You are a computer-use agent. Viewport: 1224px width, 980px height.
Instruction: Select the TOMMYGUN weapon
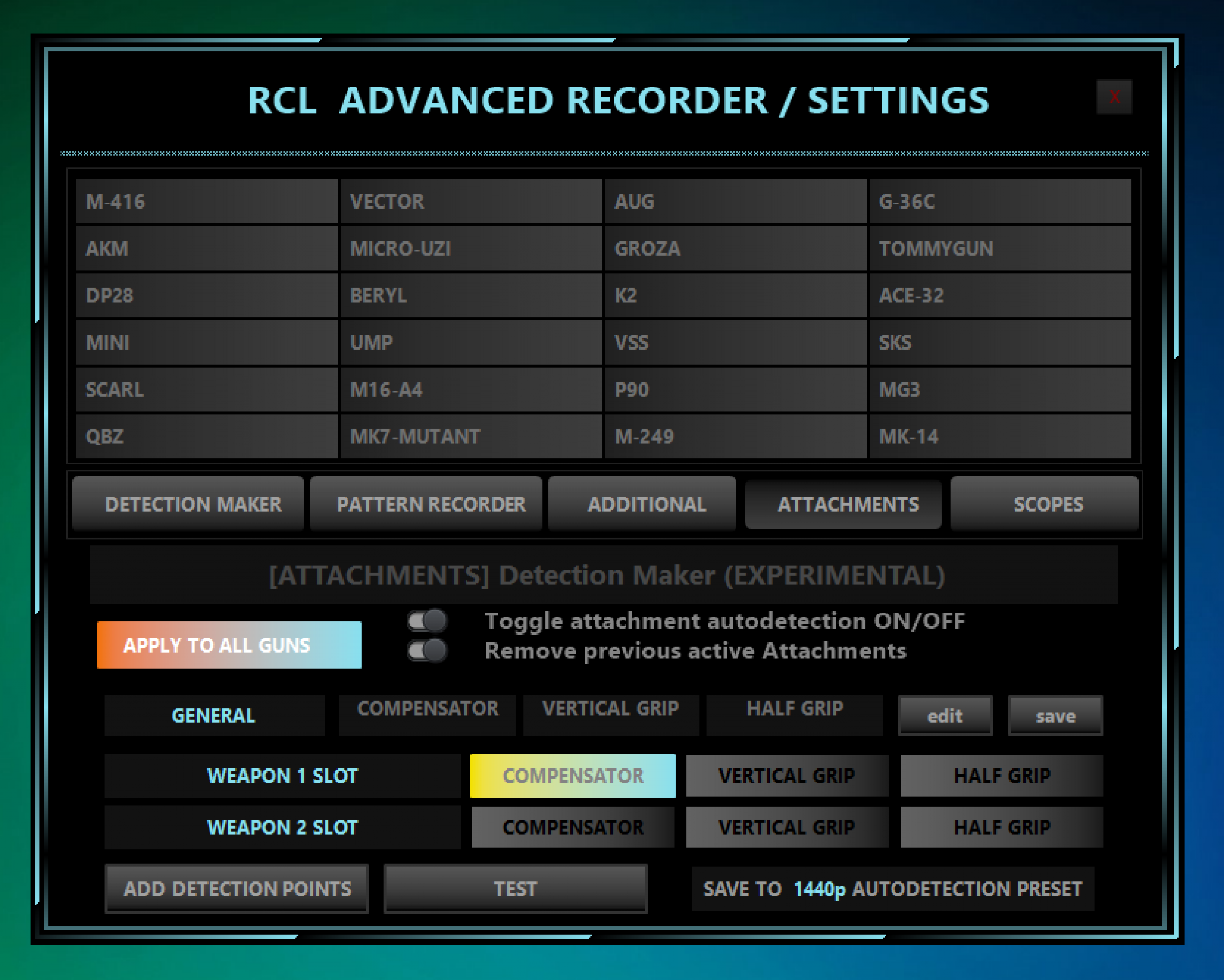pyautogui.click(x=998, y=249)
